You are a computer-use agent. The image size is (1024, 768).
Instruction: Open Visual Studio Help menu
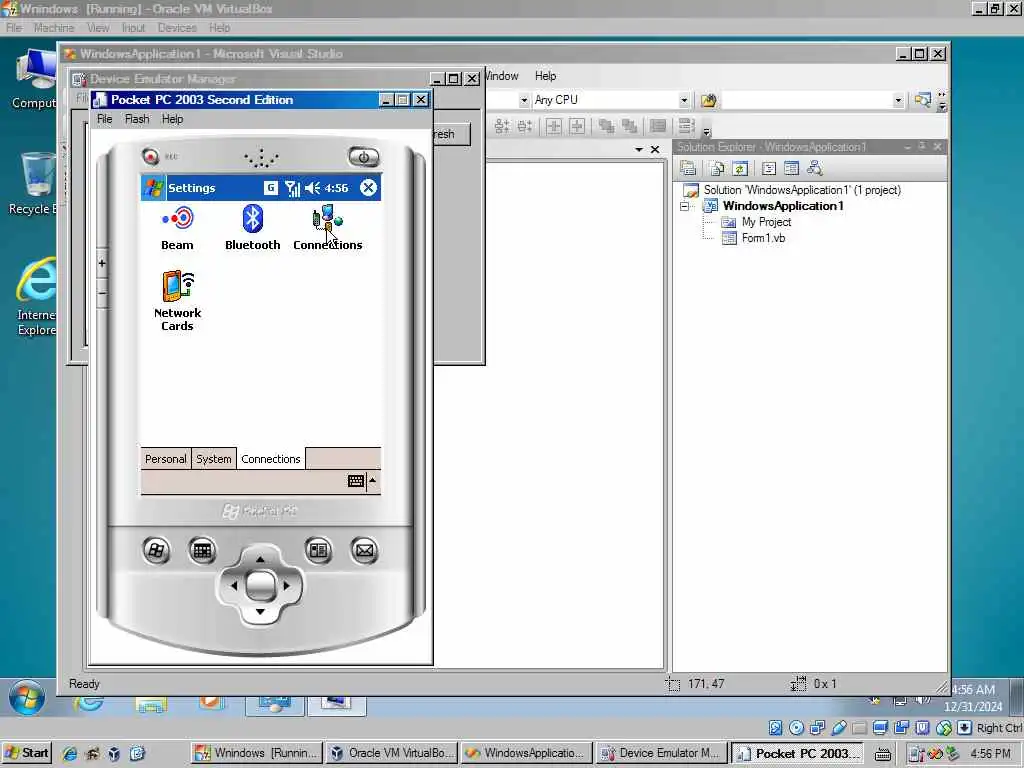point(545,76)
